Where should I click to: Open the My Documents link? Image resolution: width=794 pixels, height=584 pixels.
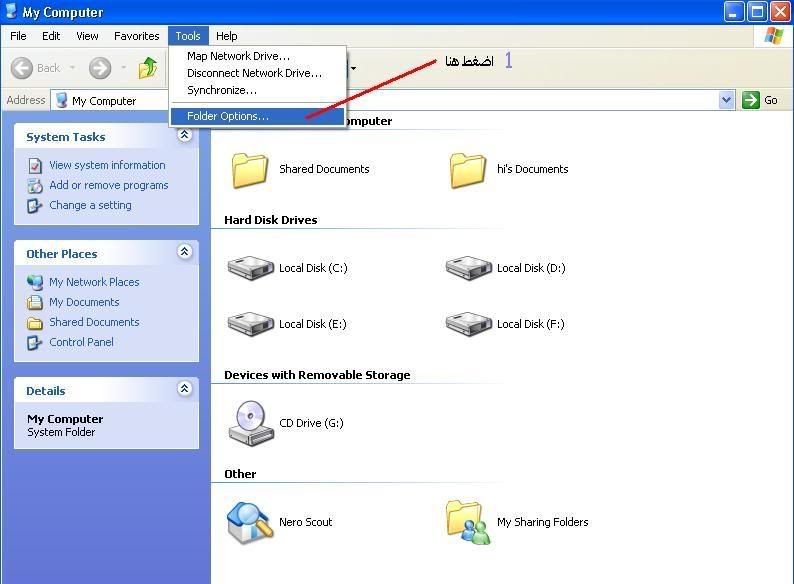[x=84, y=302]
